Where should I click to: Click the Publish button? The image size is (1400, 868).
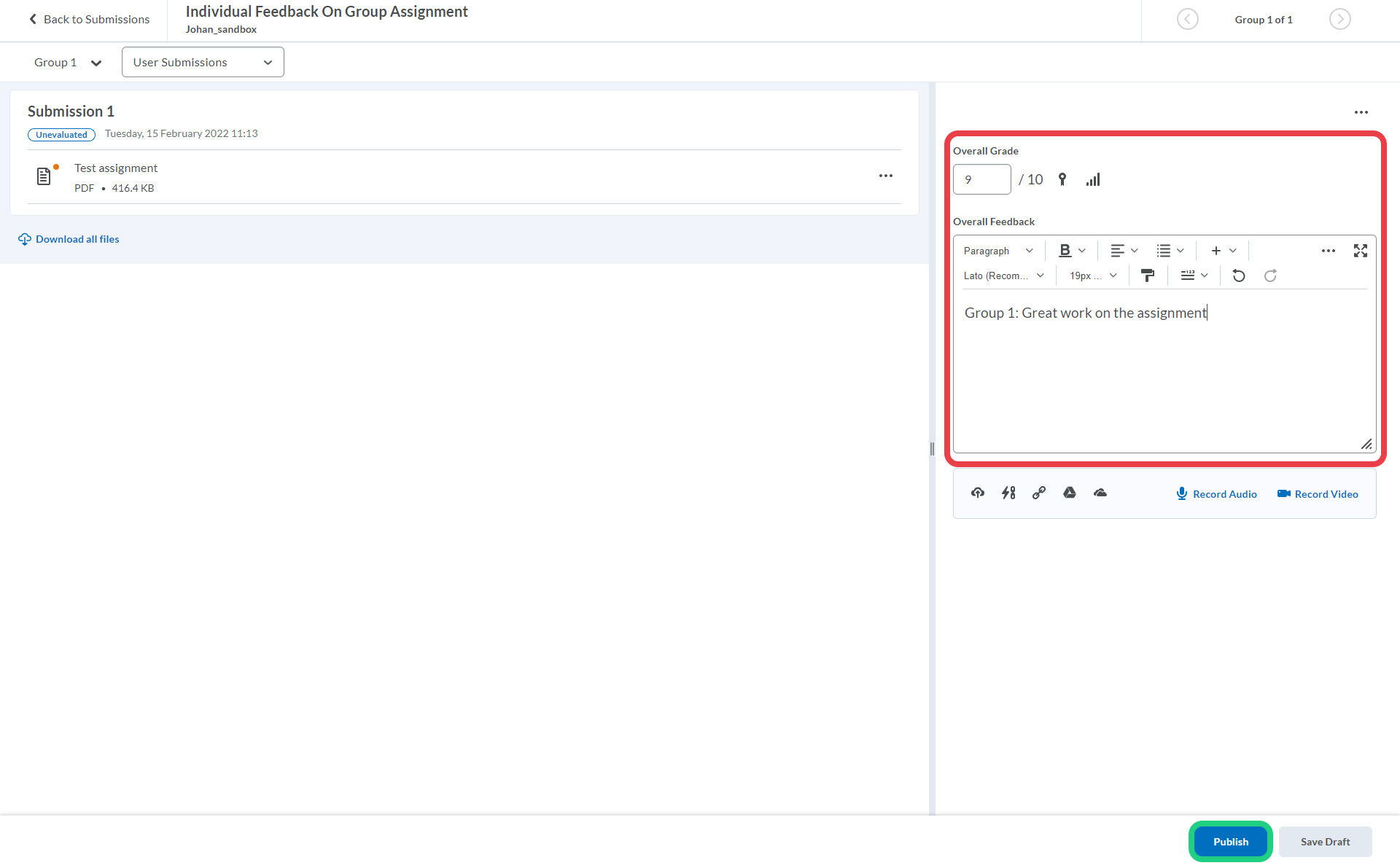(1230, 842)
